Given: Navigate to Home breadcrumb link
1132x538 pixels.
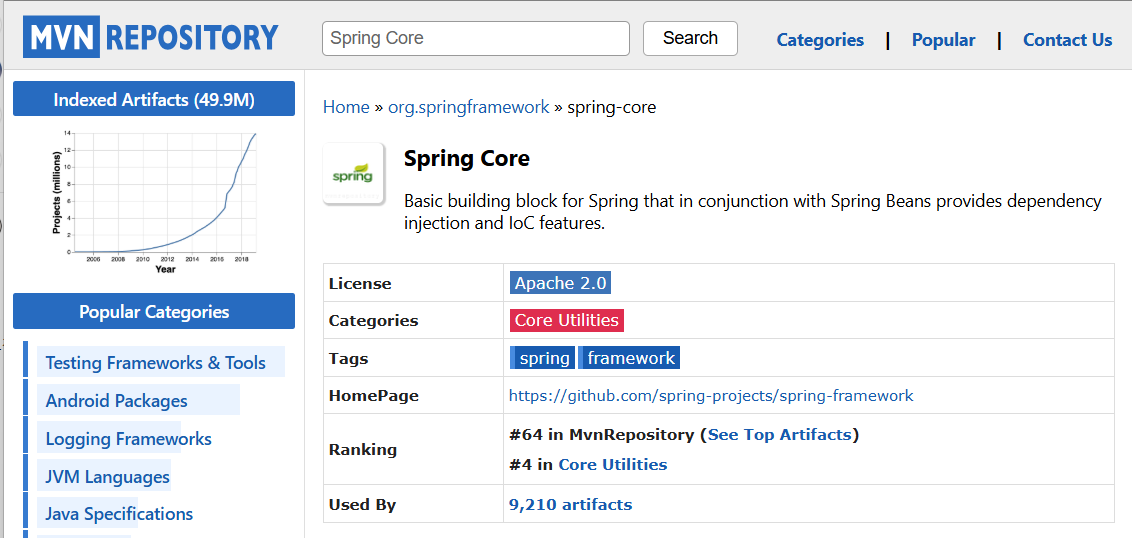Looking at the screenshot, I should (x=346, y=107).
